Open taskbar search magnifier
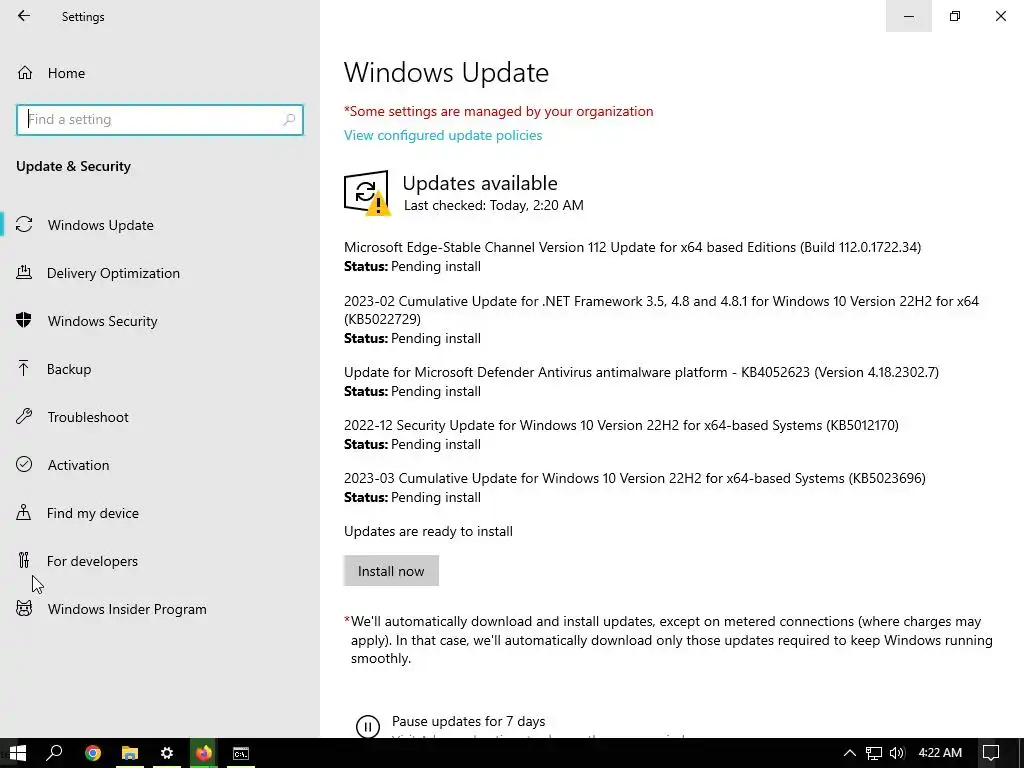Image resolution: width=1024 pixels, height=768 pixels. click(54, 753)
